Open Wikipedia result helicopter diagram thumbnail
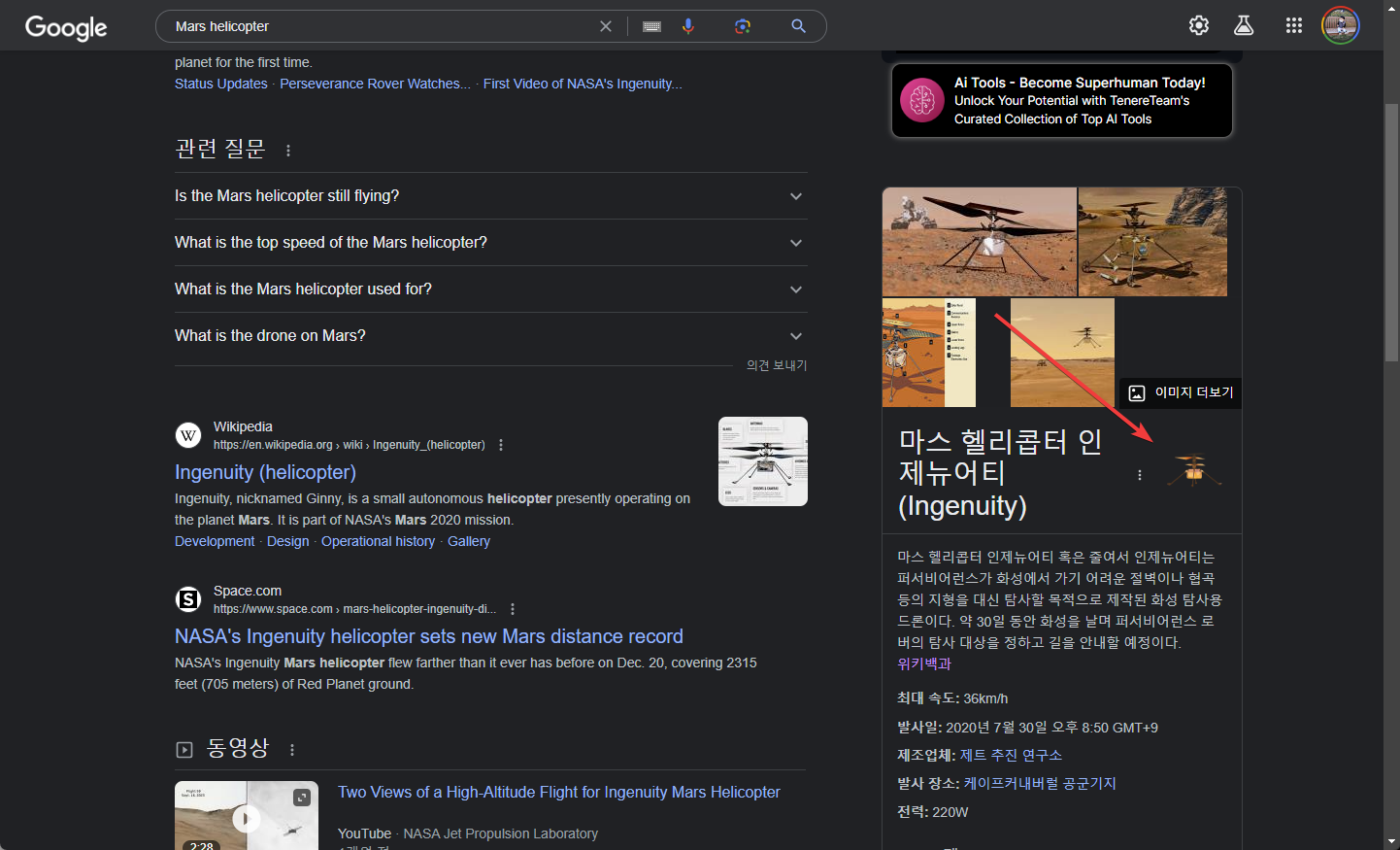 (x=763, y=461)
